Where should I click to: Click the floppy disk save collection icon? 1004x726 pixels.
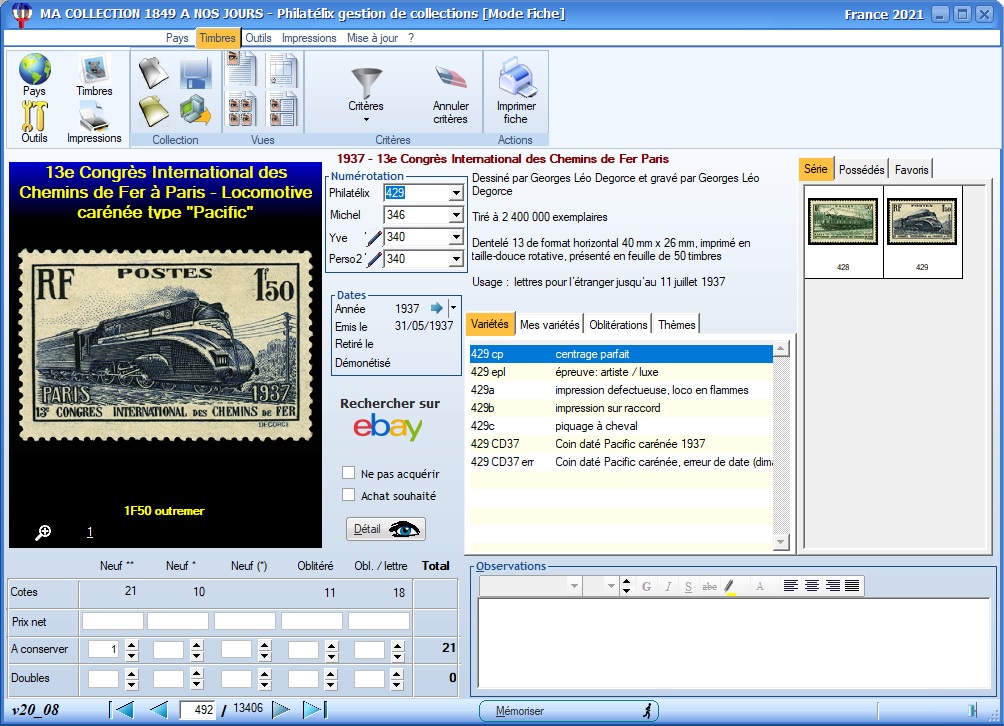pos(196,72)
